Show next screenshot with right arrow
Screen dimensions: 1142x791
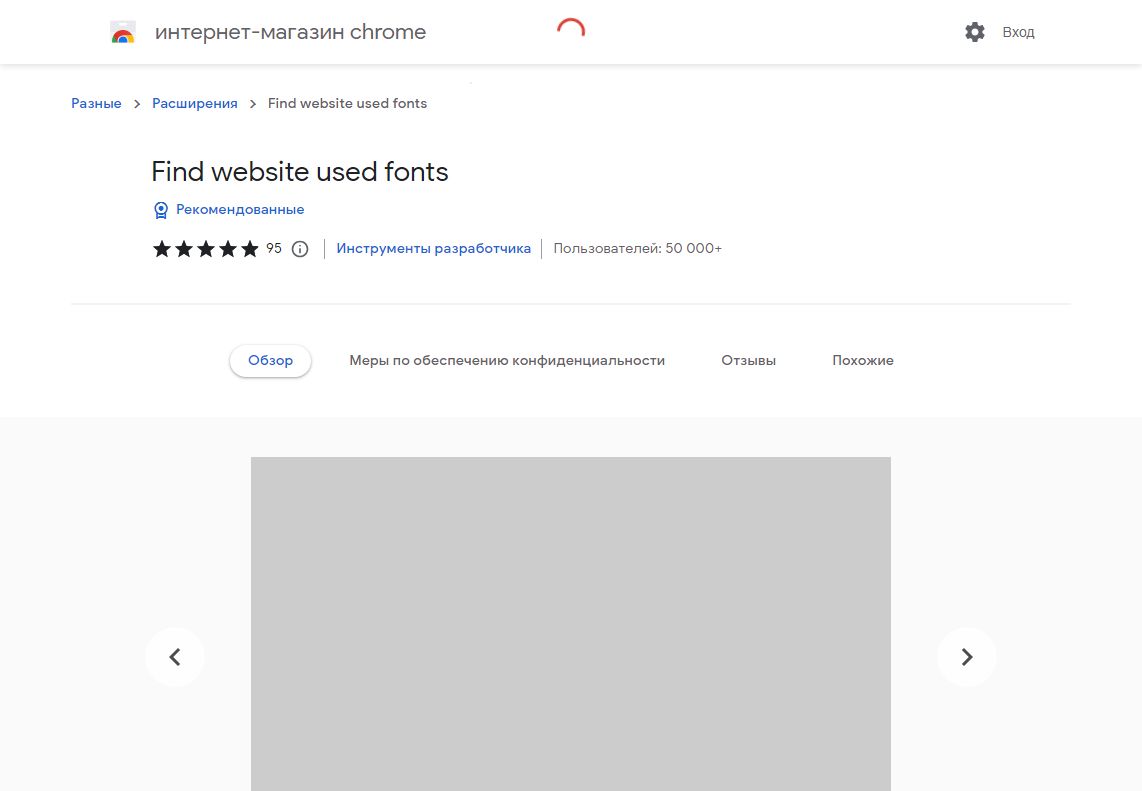[x=966, y=657]
